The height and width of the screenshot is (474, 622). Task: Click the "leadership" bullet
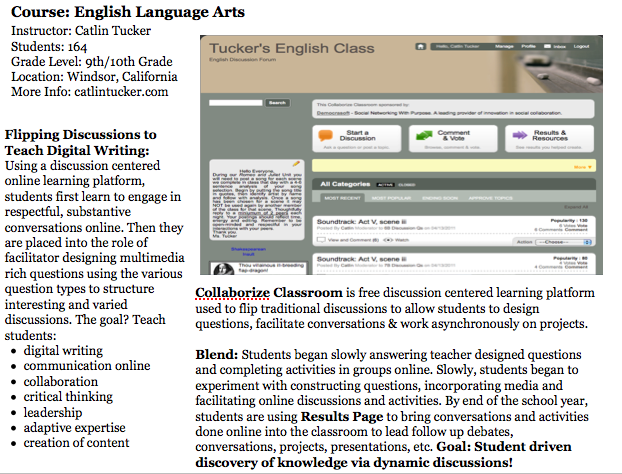click(x=53, y=413)
